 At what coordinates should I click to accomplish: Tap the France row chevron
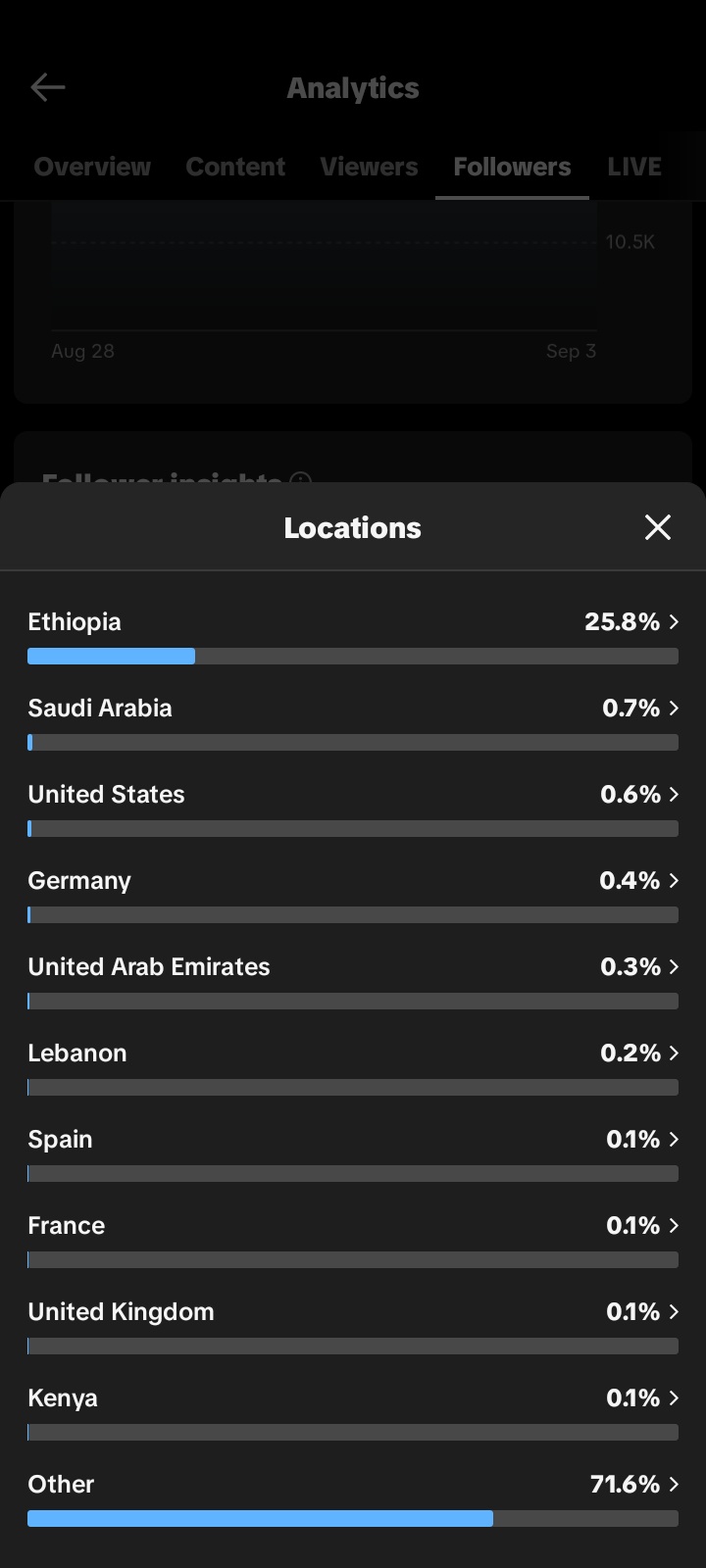[674, 1225]
